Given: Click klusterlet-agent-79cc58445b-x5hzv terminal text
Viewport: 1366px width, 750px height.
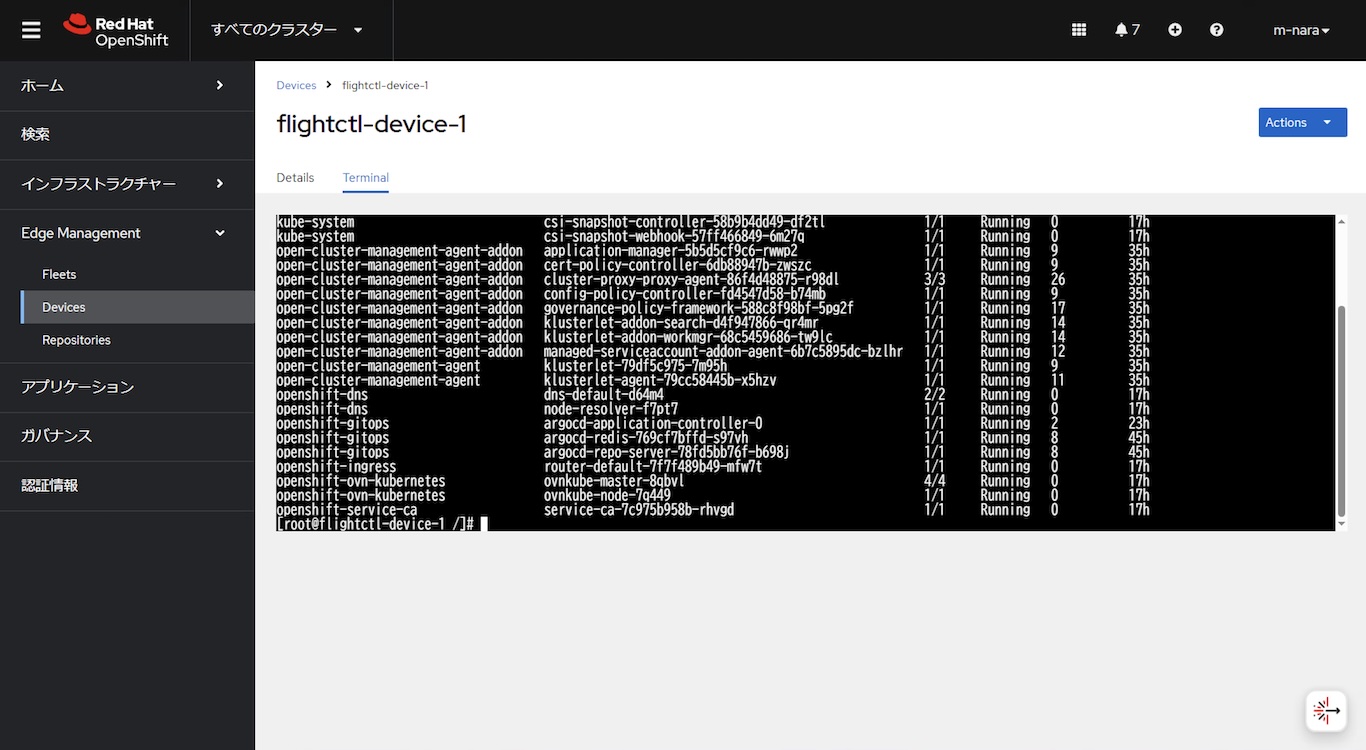Looking at the screenshot, I should (x=660, y=380).
